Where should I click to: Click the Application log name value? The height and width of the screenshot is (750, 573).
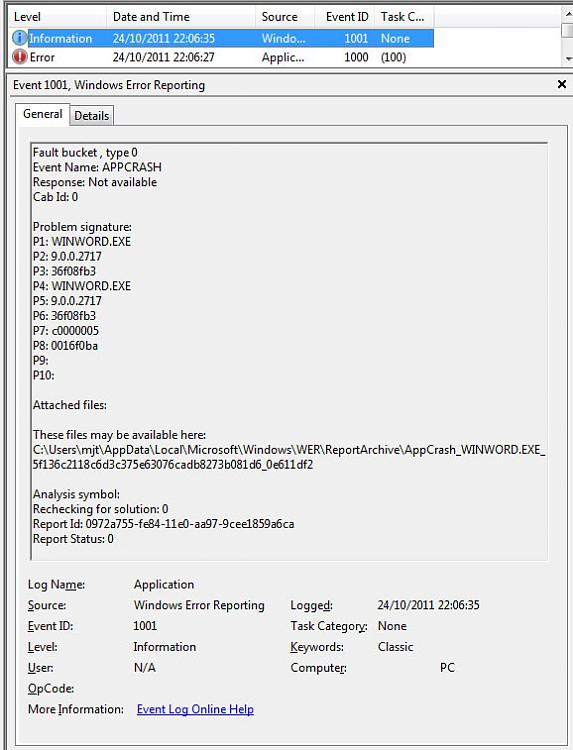click(x=164, y=585)
